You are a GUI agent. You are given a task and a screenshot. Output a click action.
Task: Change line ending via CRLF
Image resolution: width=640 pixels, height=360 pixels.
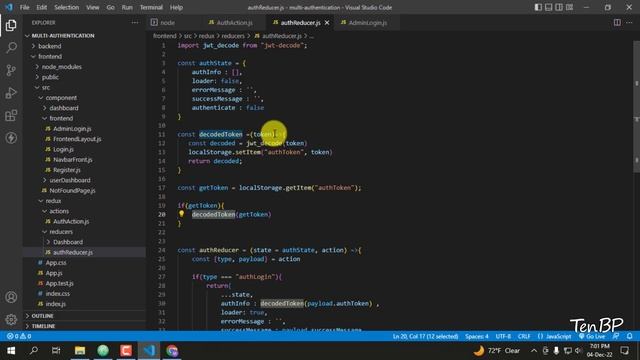point(524,336)
